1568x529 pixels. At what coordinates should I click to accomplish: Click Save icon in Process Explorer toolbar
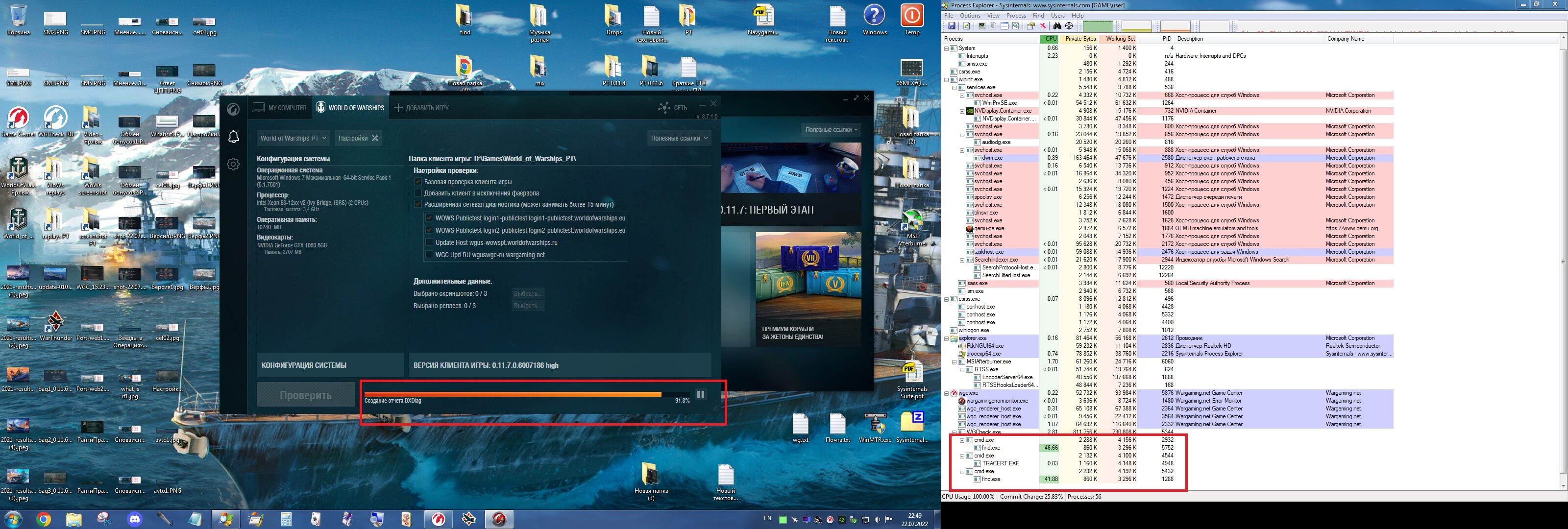pos(952,26)
